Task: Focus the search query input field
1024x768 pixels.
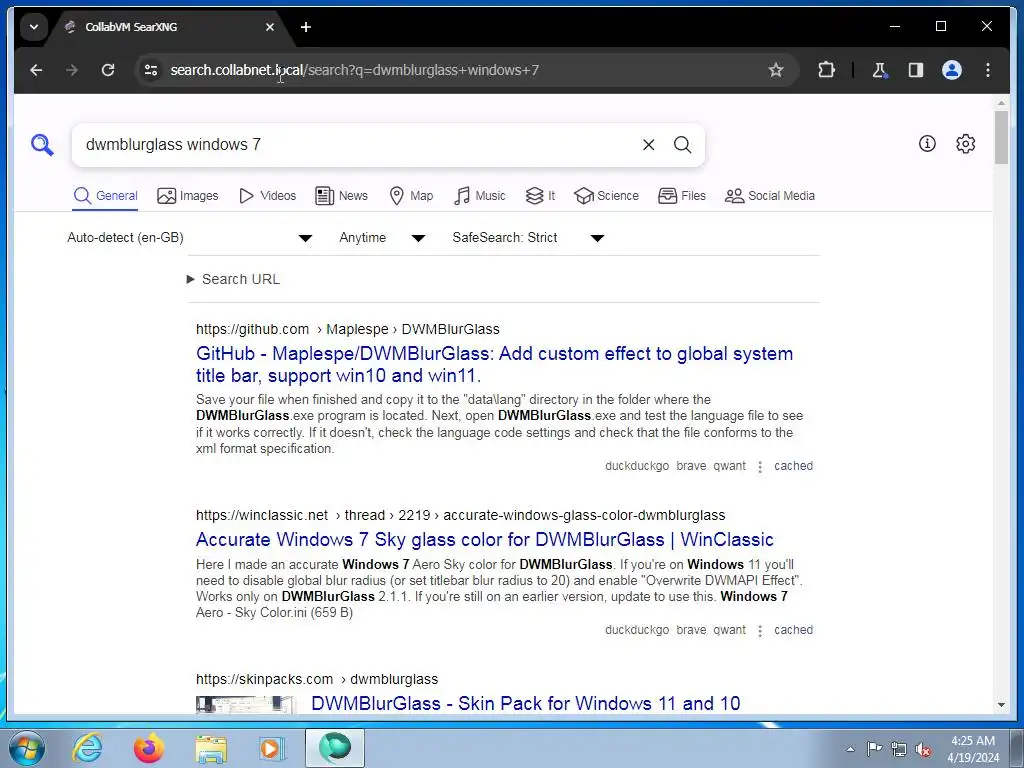Action: (356, 144)
